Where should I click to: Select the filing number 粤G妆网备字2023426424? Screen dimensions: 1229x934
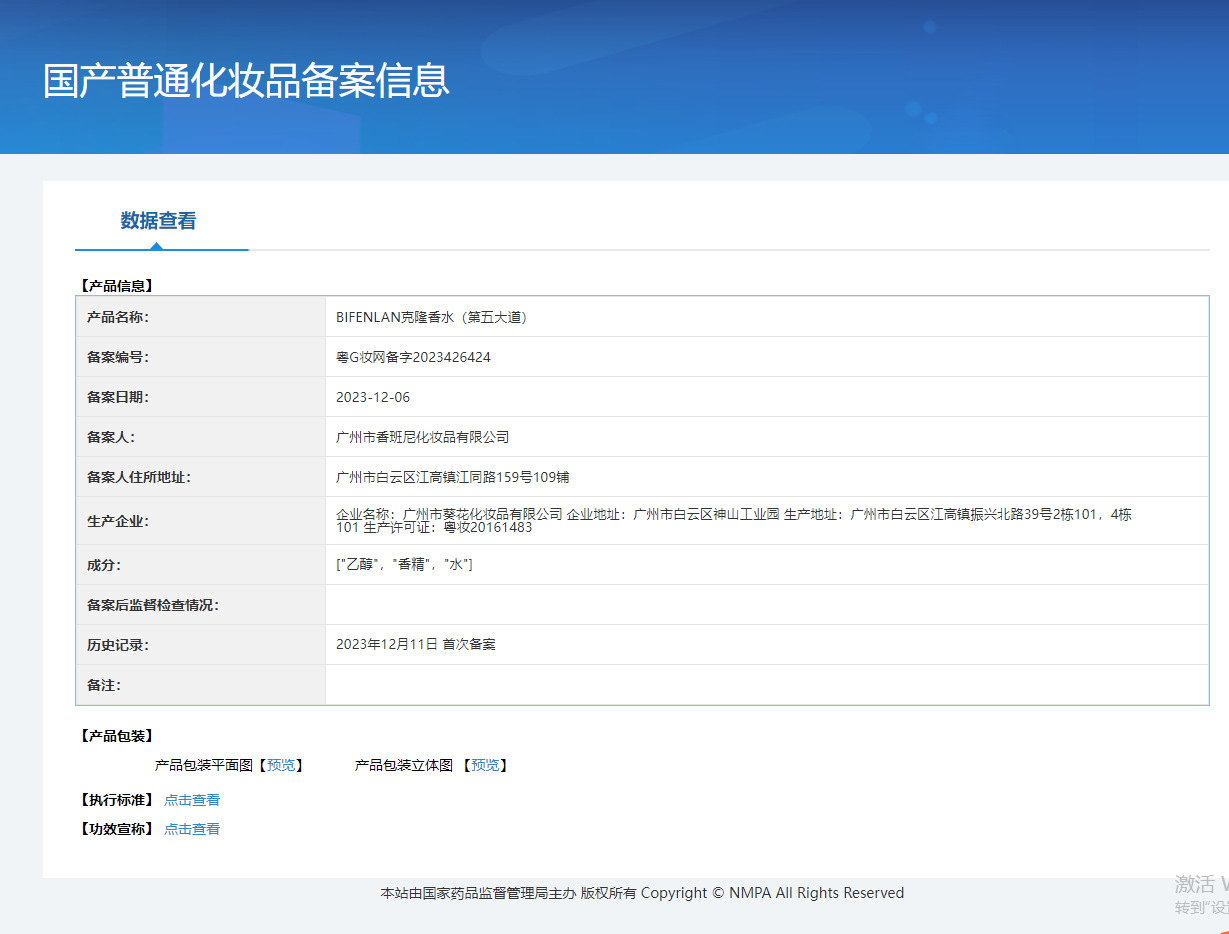pos(413,357)
